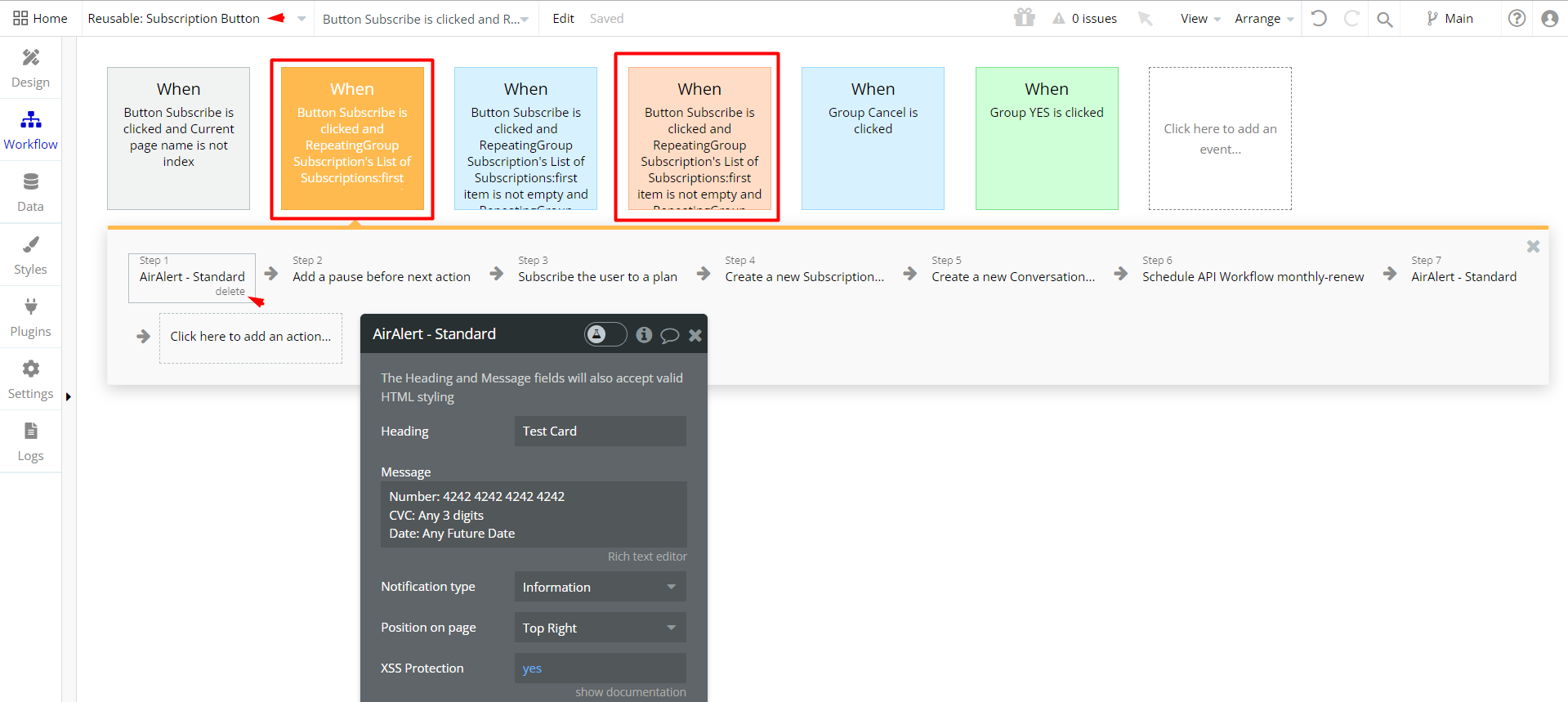
Task: Open comments bubble in AirAlert popup
Action: 669,335
